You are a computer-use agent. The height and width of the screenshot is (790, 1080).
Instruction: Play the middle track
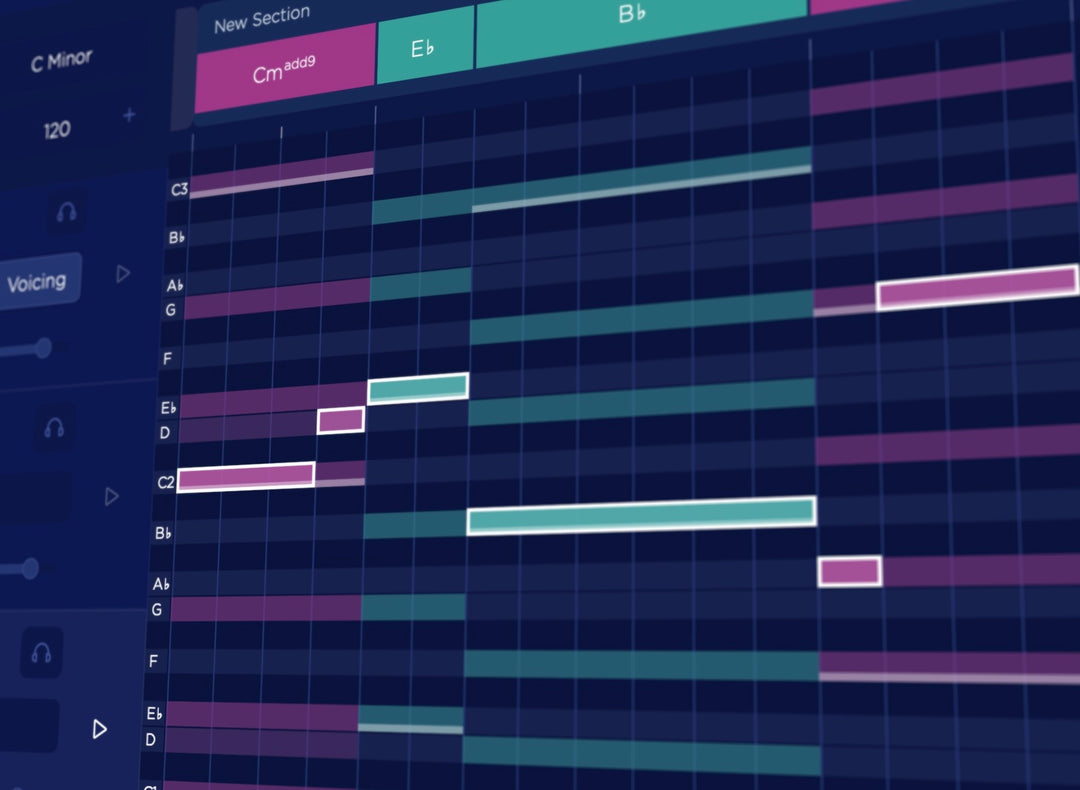pos(111,496)
